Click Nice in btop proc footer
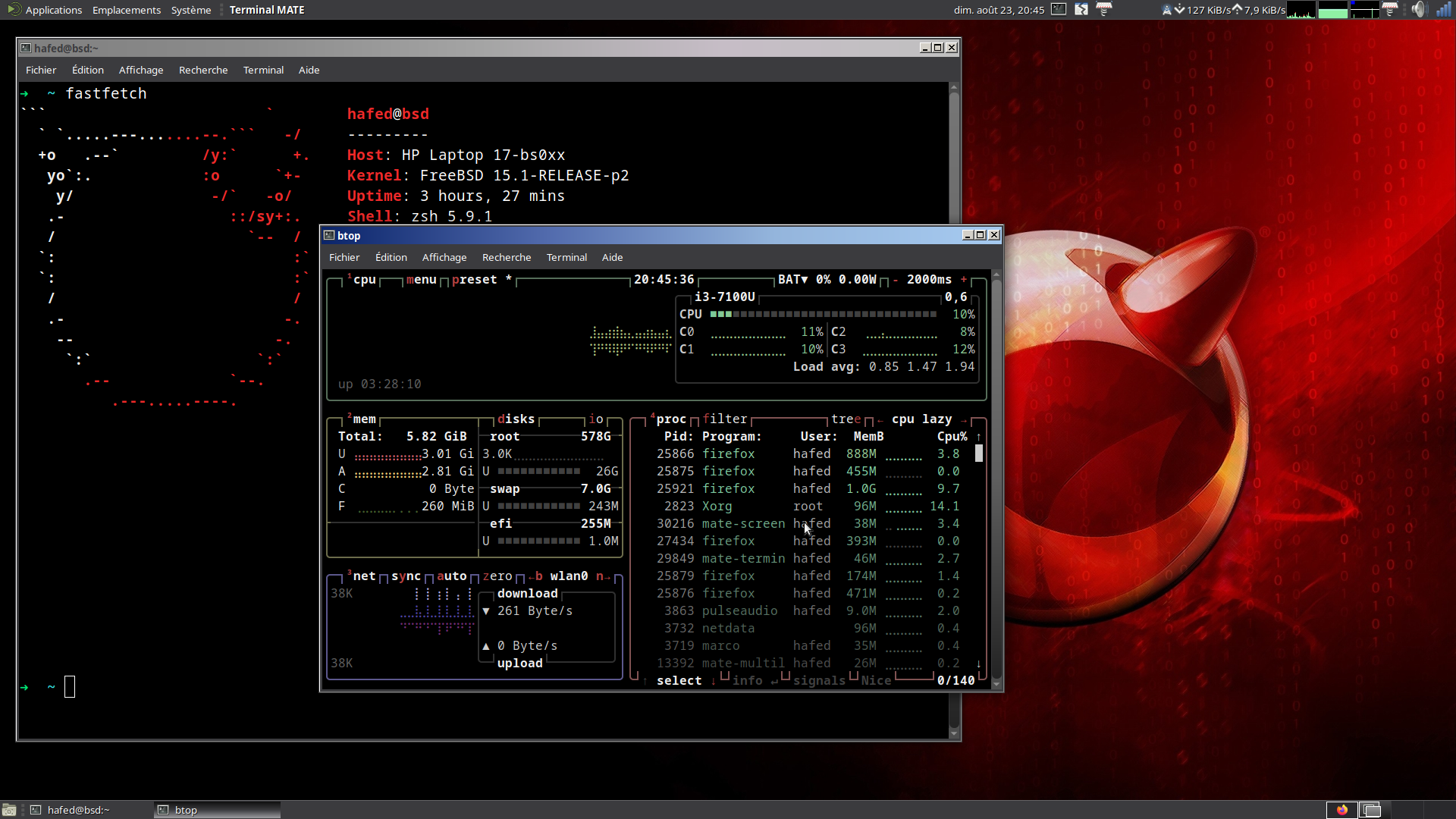 pyautogui.click(x=877, y=681)
